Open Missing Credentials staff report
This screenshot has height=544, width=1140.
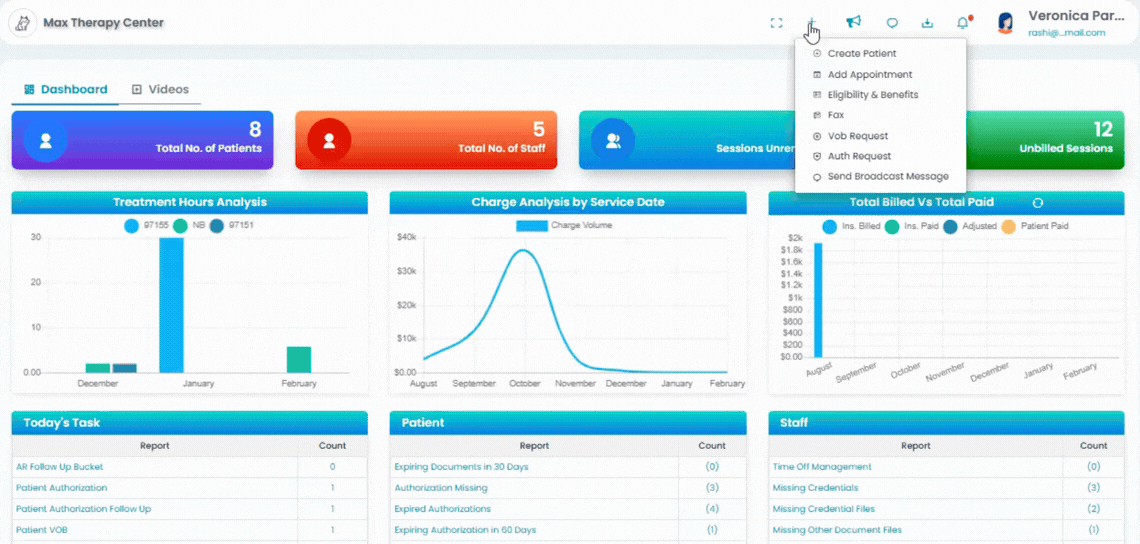[815, 488]
